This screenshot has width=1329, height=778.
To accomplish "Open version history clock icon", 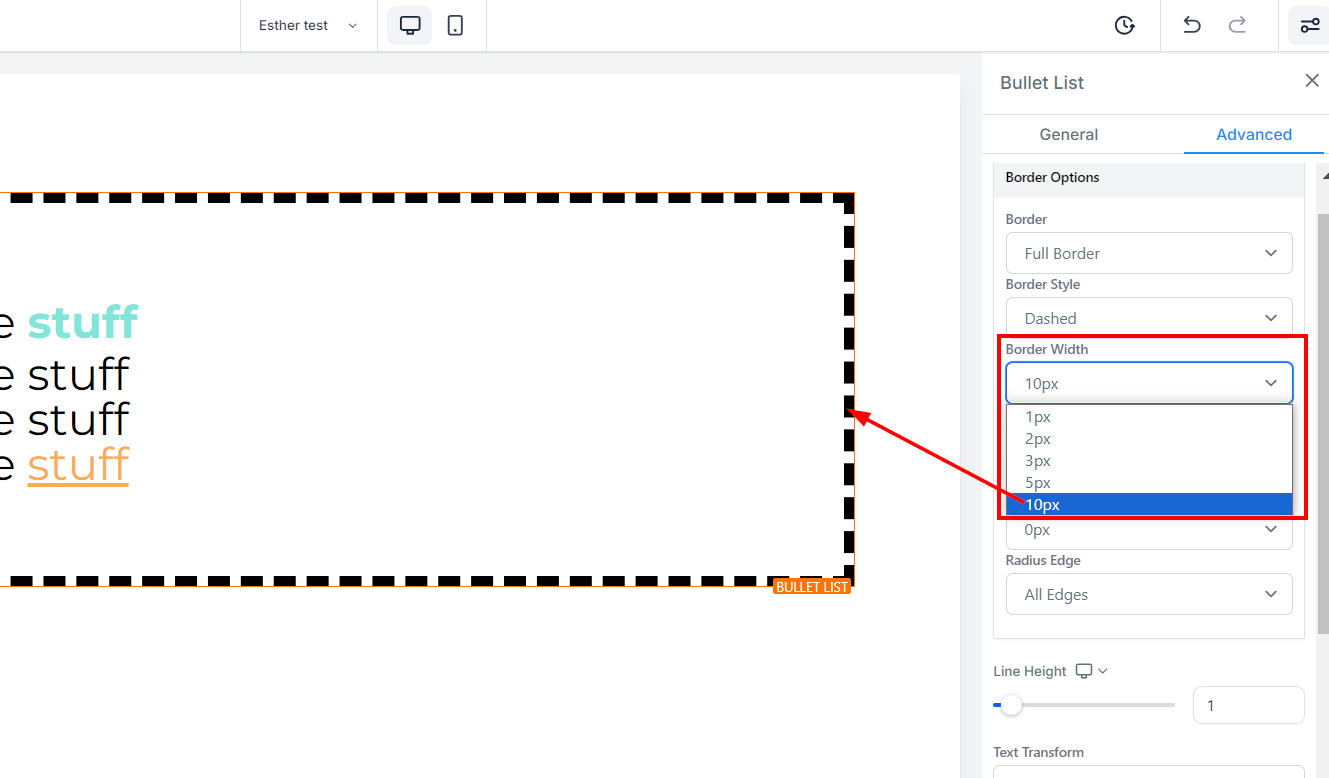I will (1125, 26).
